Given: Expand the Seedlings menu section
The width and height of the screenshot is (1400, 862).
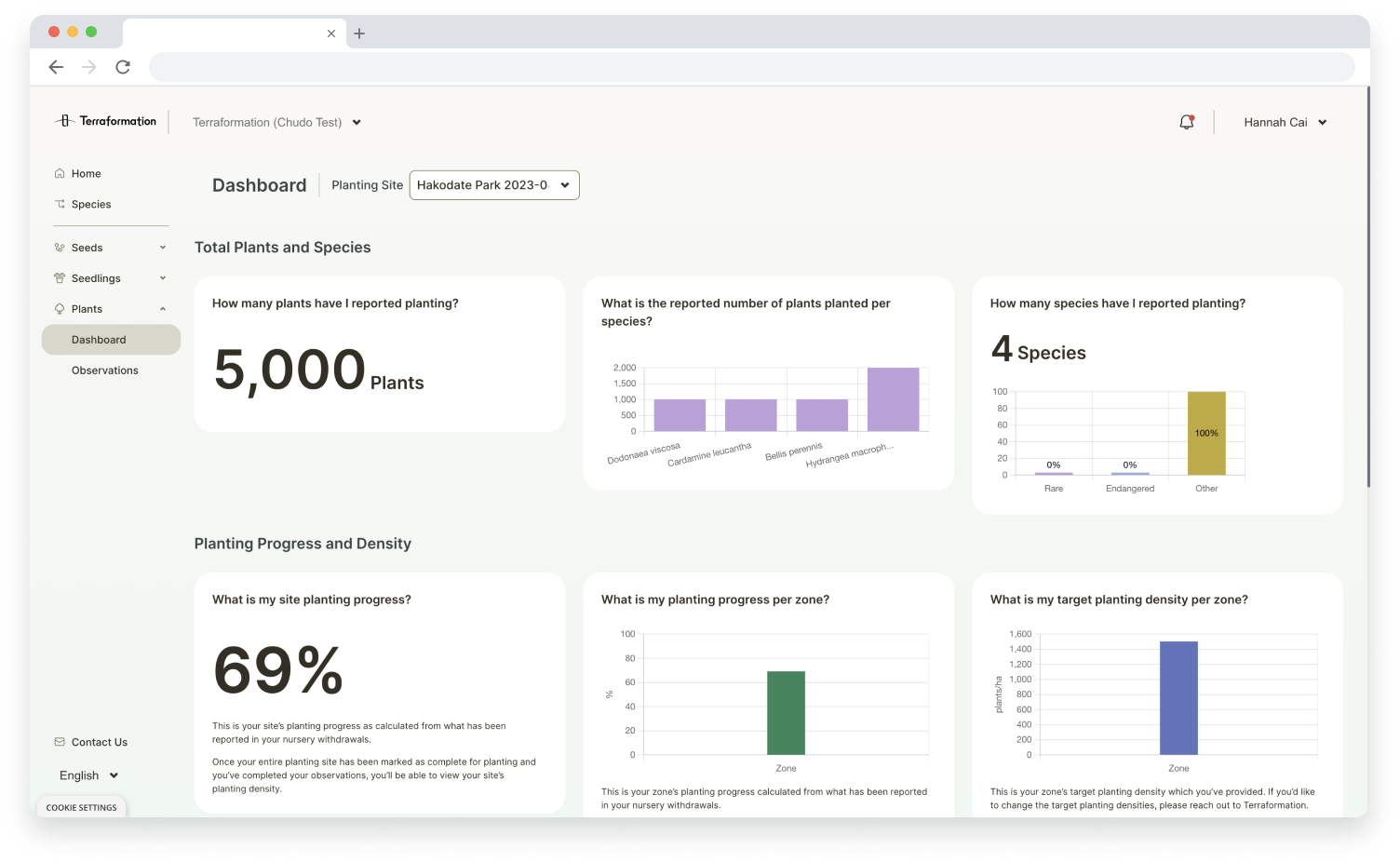Looking at the screenshot, I should [162, 278].
